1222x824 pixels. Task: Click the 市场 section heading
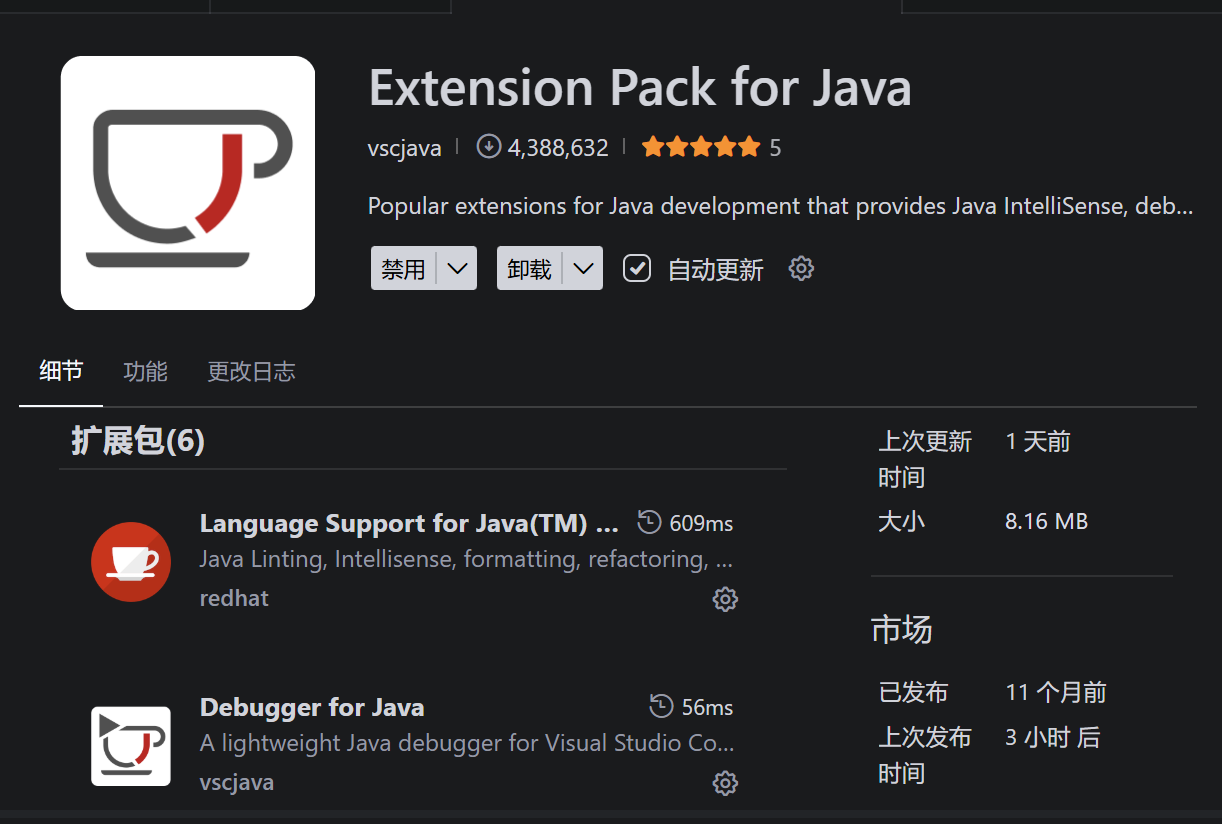click(902, 629)
